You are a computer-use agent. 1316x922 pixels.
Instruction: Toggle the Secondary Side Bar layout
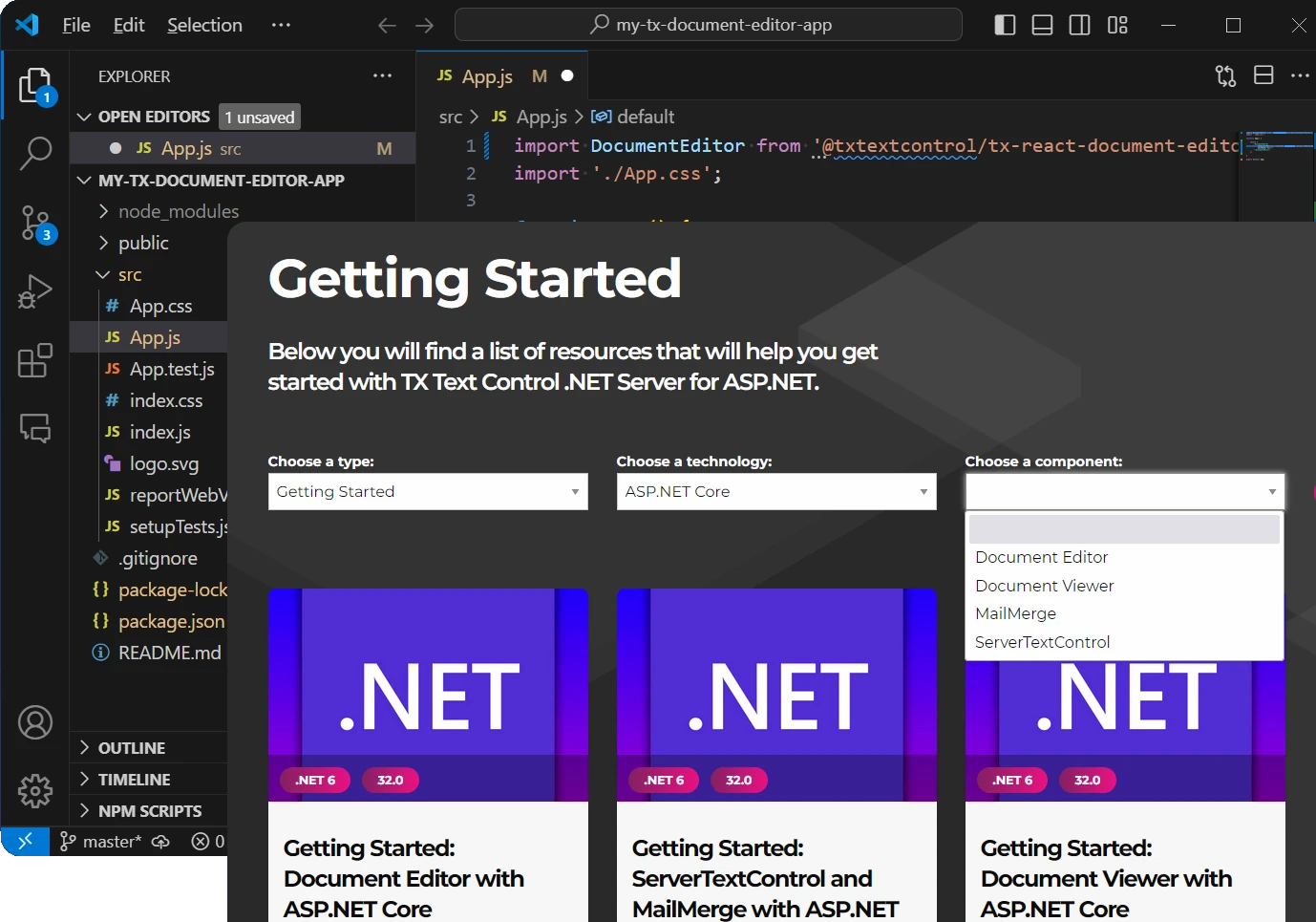pyautogui.click(x=1079, y=25)
